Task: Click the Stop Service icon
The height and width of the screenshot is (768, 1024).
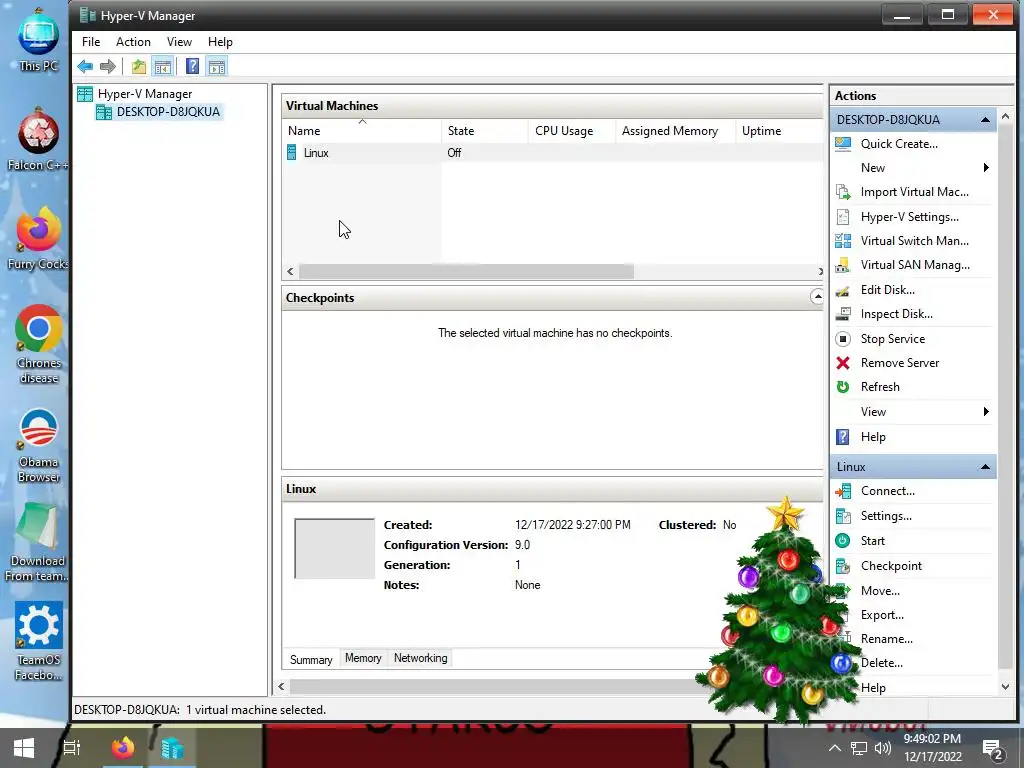Action: tap(843, 339)
